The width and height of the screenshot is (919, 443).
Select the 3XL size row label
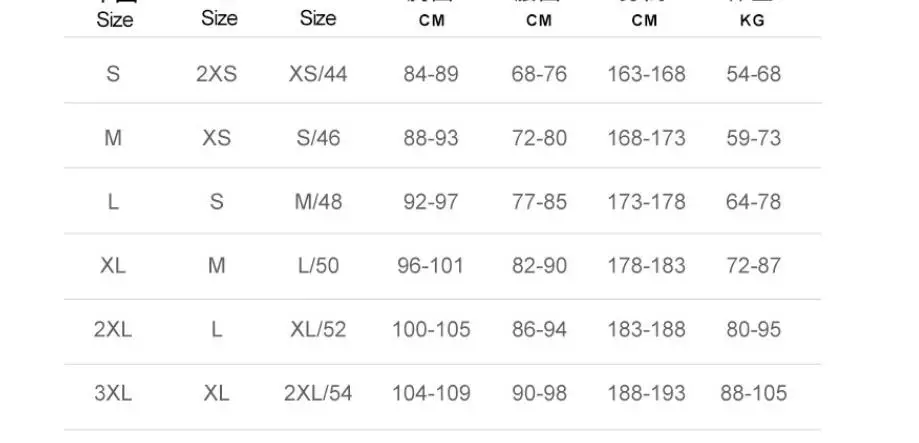coord(113,393)
